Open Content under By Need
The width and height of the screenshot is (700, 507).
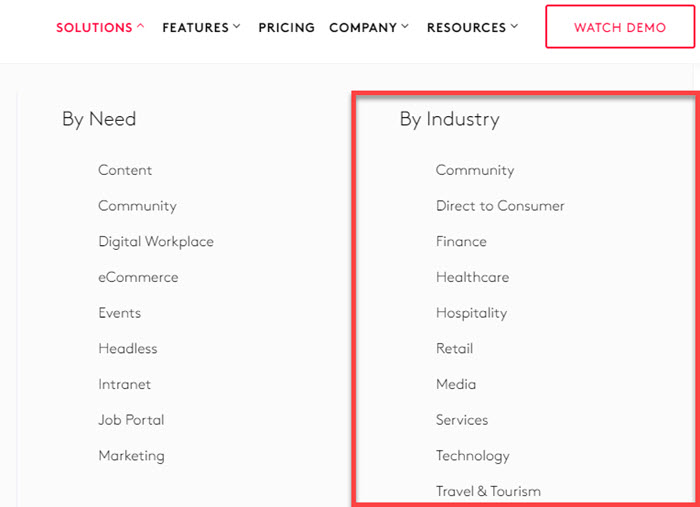[125, 170]
